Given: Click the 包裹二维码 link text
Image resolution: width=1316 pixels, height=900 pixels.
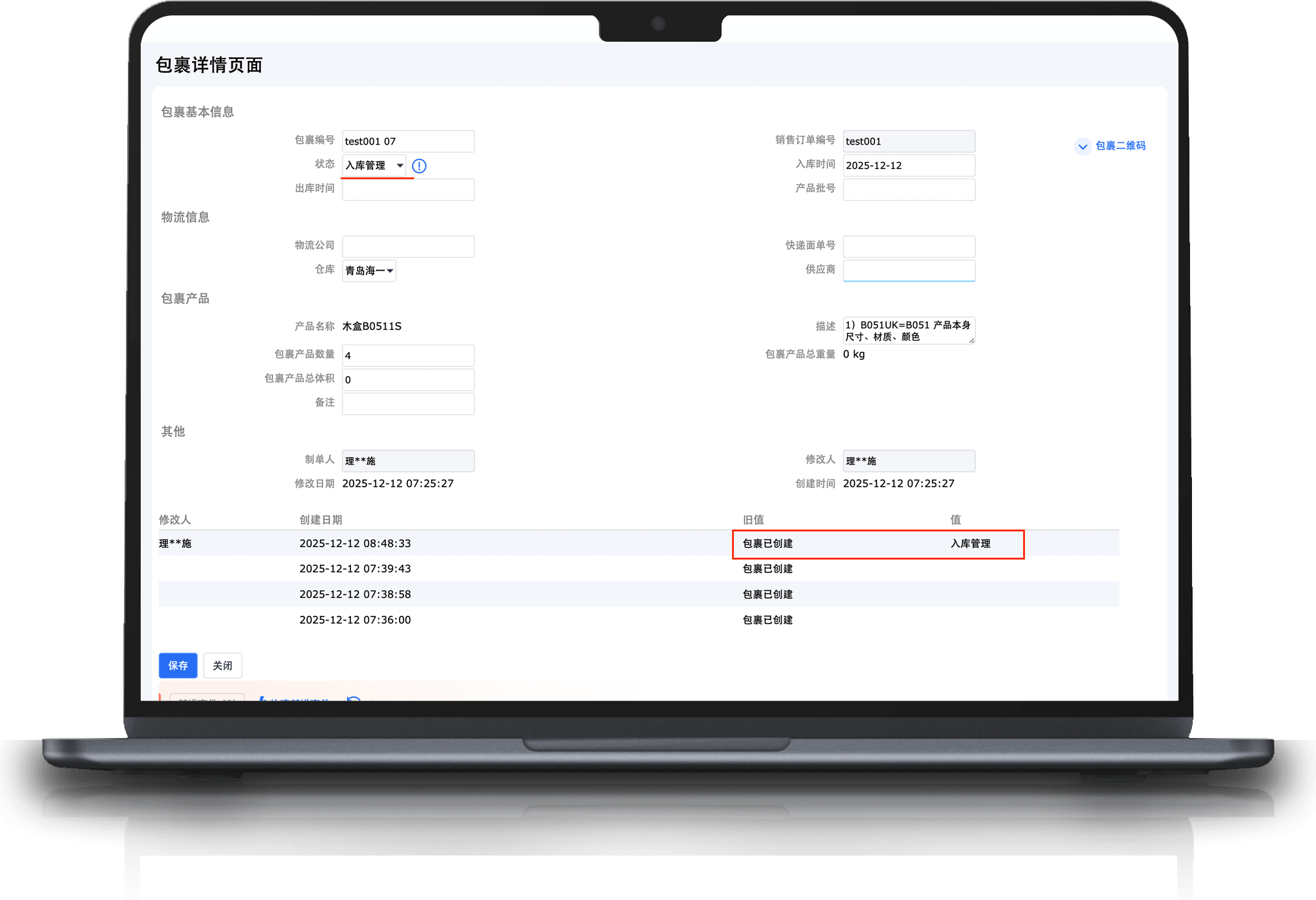Looking at the screenshot, I should [x=1120, y=146].
